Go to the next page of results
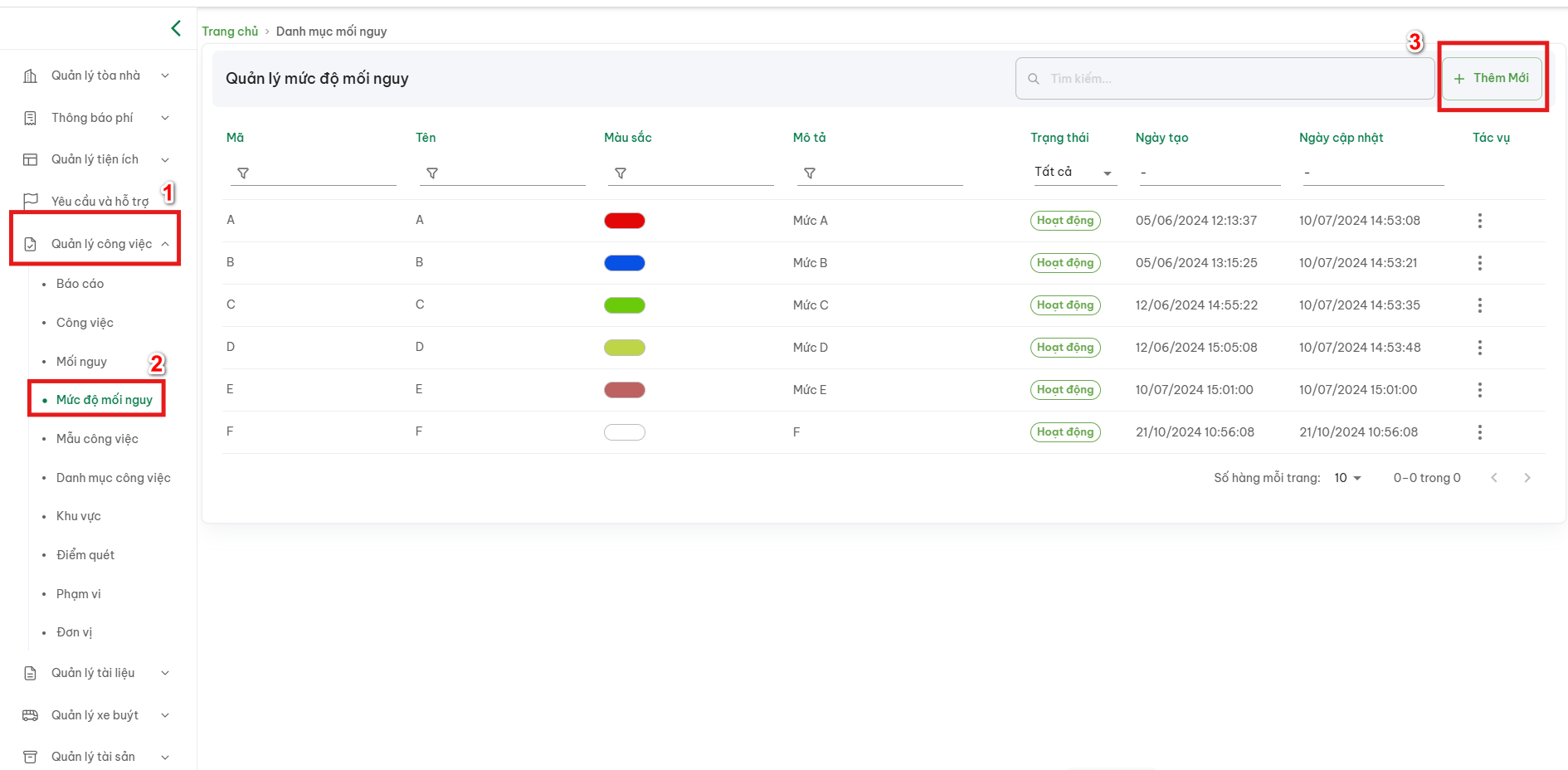Image resolution: width=1568 pixels, height=770 pixels. tap(1527, 478)
